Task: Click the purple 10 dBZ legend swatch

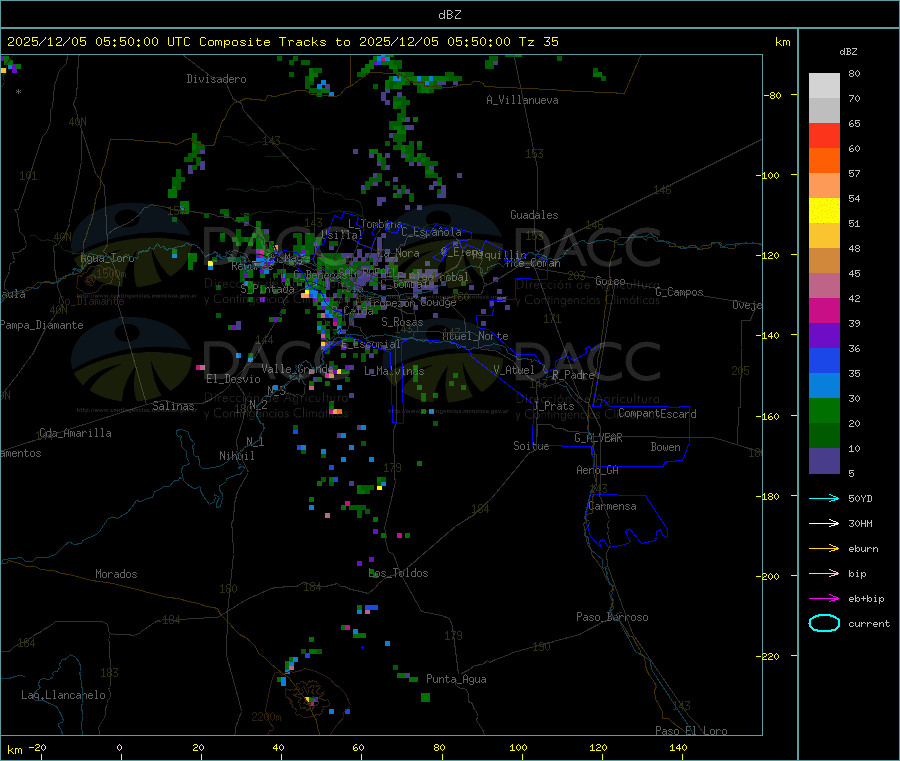Action: coord(824,461)
